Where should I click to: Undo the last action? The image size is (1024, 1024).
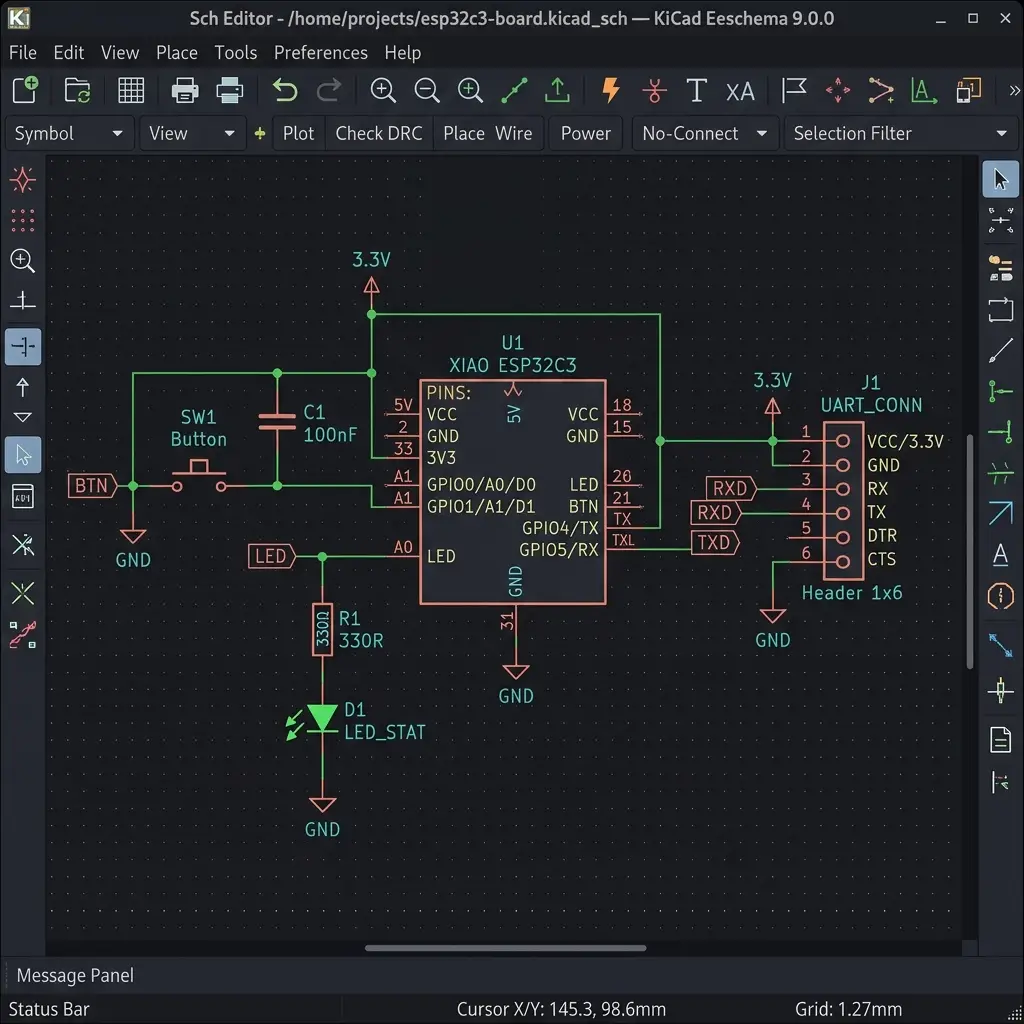coord(285,90)
